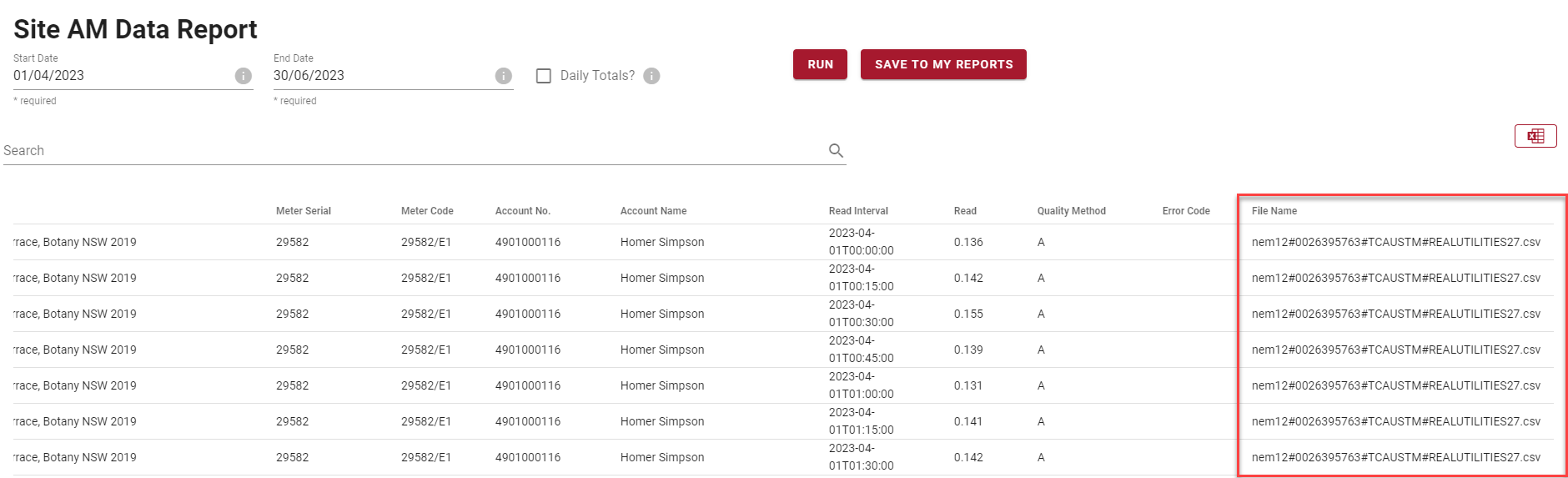Click the Daily Totals? label
Screen dimensions: 1568x478
point(597,76)
